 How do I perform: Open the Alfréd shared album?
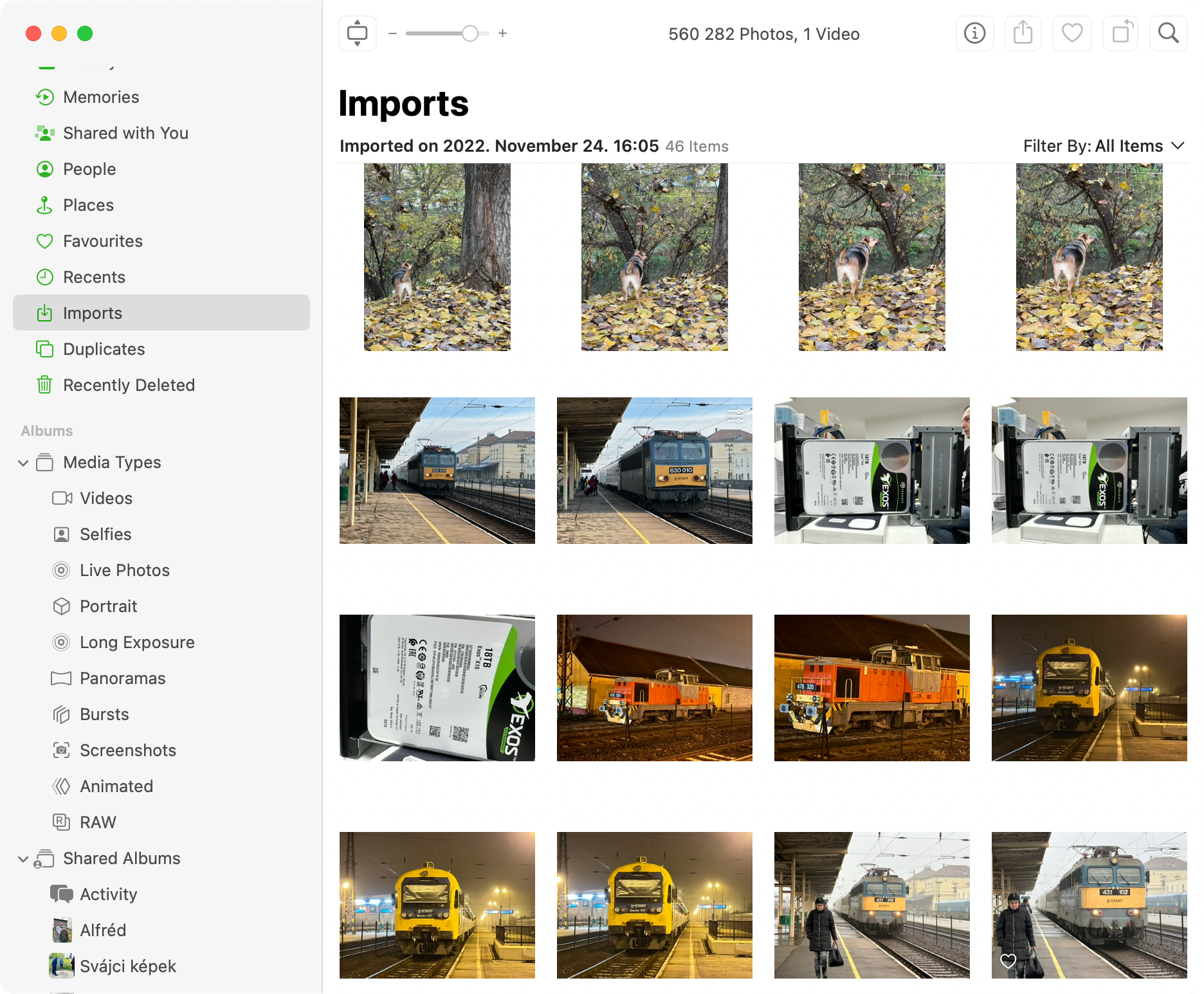102,930
